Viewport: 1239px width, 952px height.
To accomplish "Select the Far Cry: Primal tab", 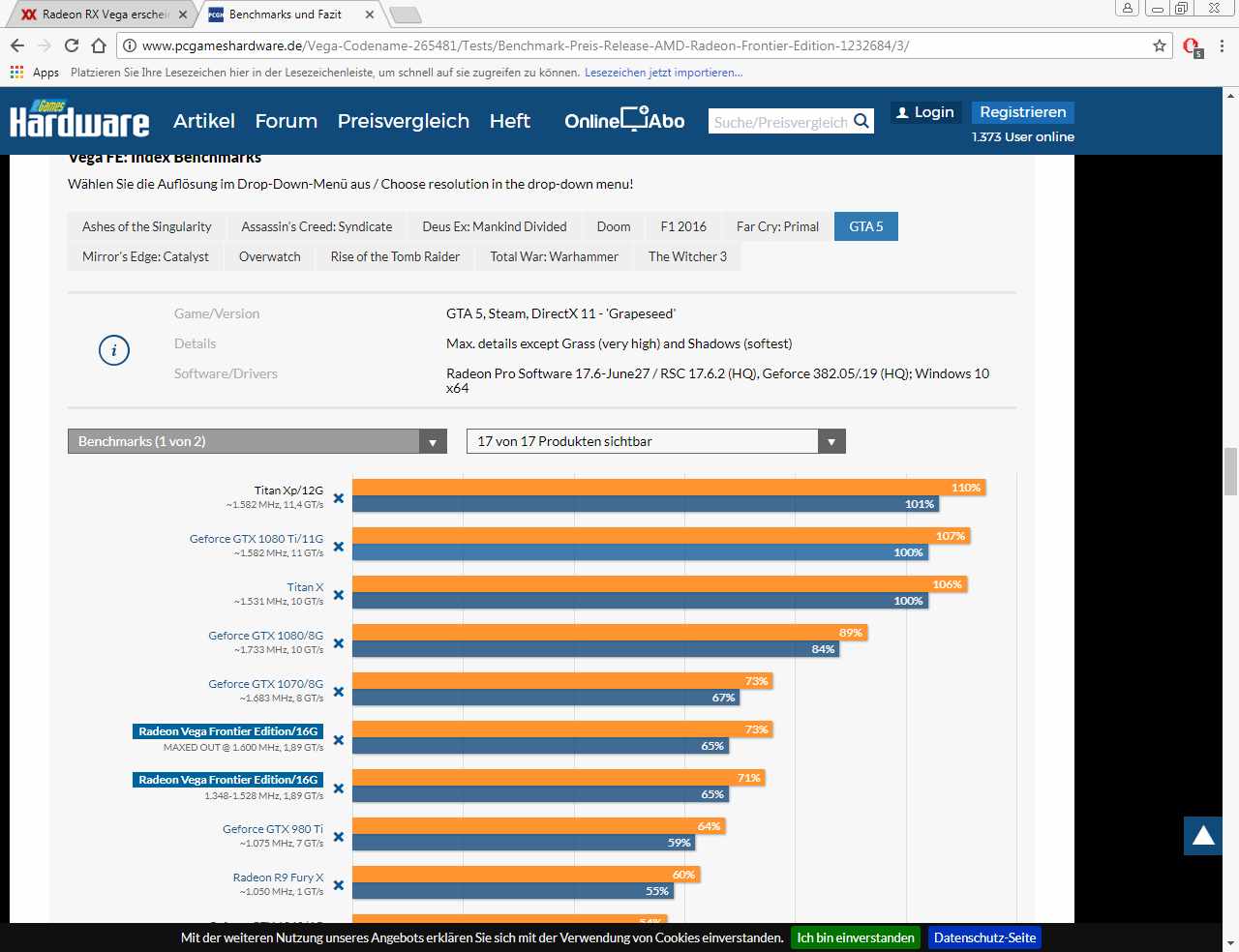I will pyautogui.click(x=777, y=226).
